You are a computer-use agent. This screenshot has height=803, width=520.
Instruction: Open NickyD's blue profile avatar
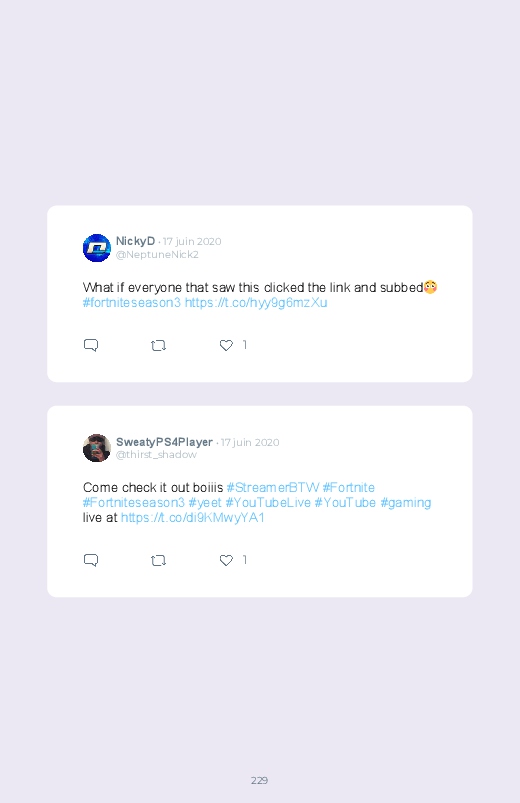97,248
